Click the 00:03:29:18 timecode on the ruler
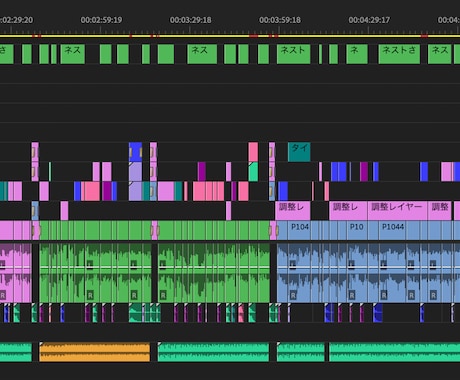This screenshot has width=460, height=380. point(191,20)
